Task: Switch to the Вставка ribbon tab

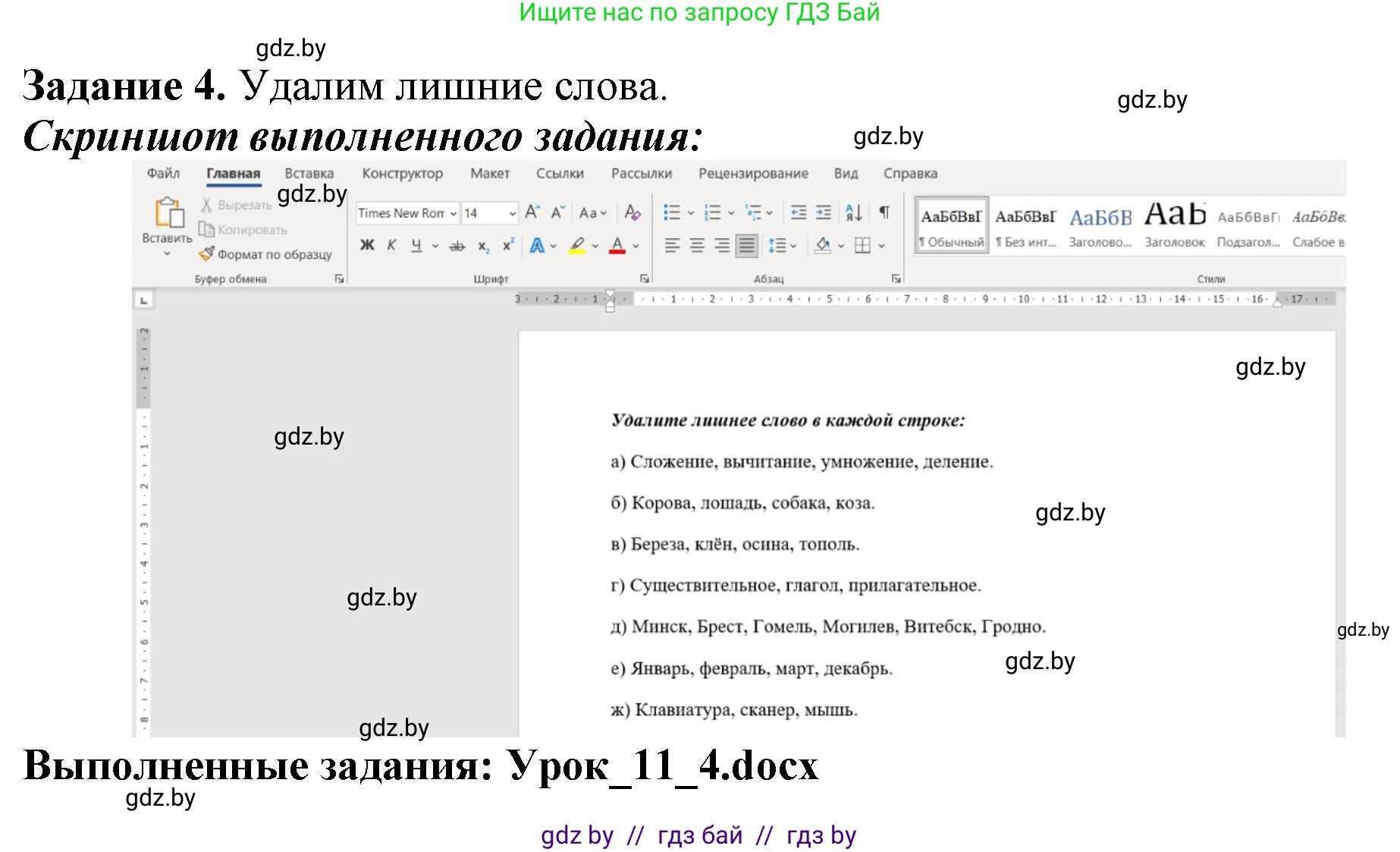Action: [308, 173]
